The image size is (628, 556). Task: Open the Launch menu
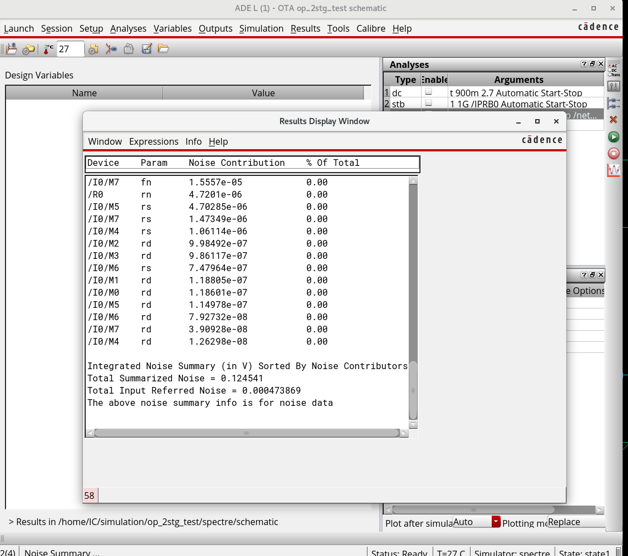19,28
